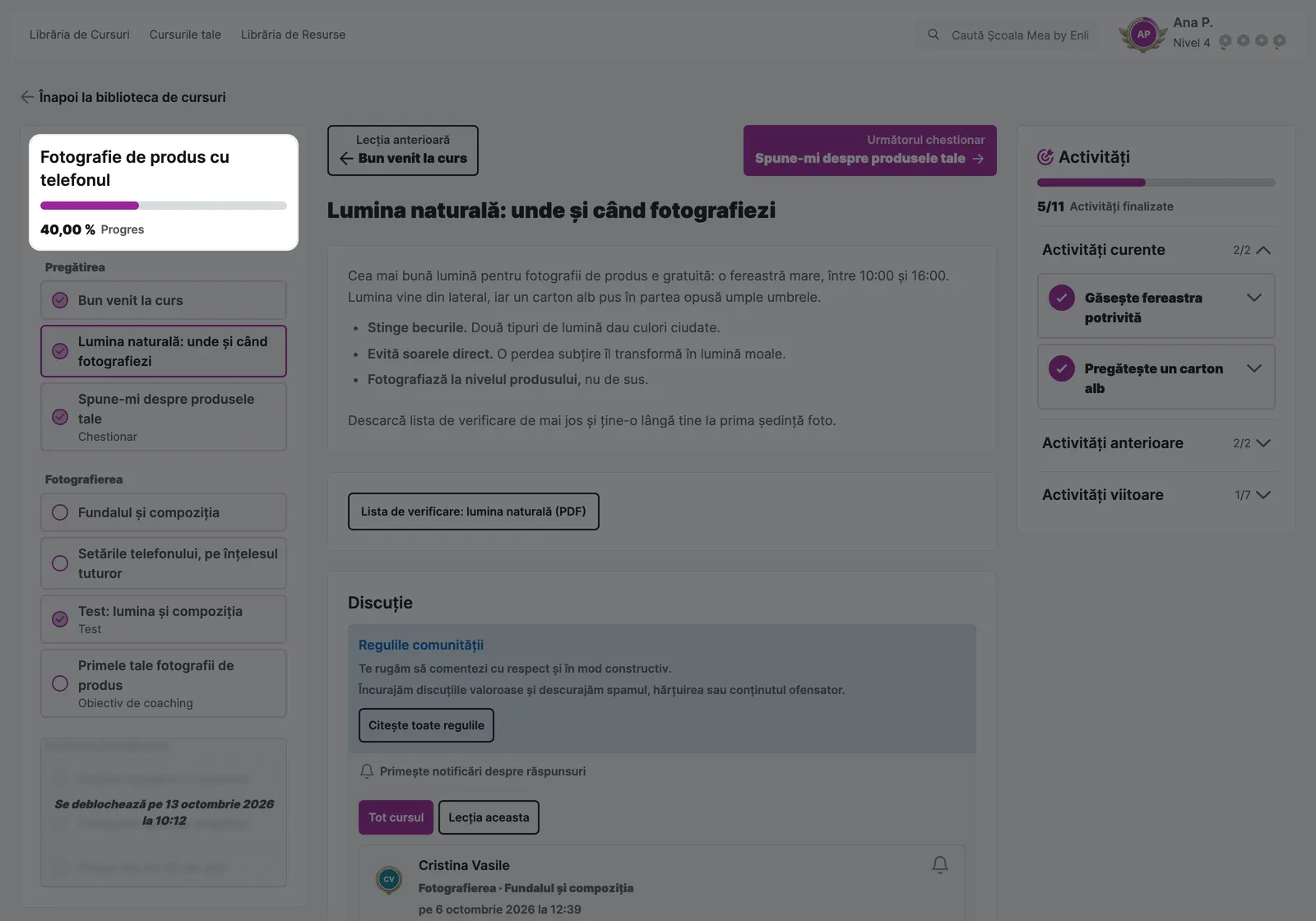Toggle completion circle for Primele tale fotografii
Image resolution: width=1316 pixels, height=921 pixels.
(60, 683)
